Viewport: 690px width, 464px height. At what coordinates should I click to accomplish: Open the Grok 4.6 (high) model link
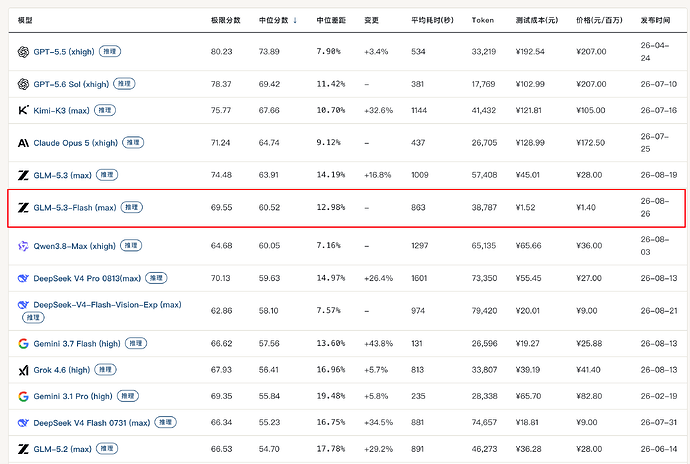coord(62,370)
